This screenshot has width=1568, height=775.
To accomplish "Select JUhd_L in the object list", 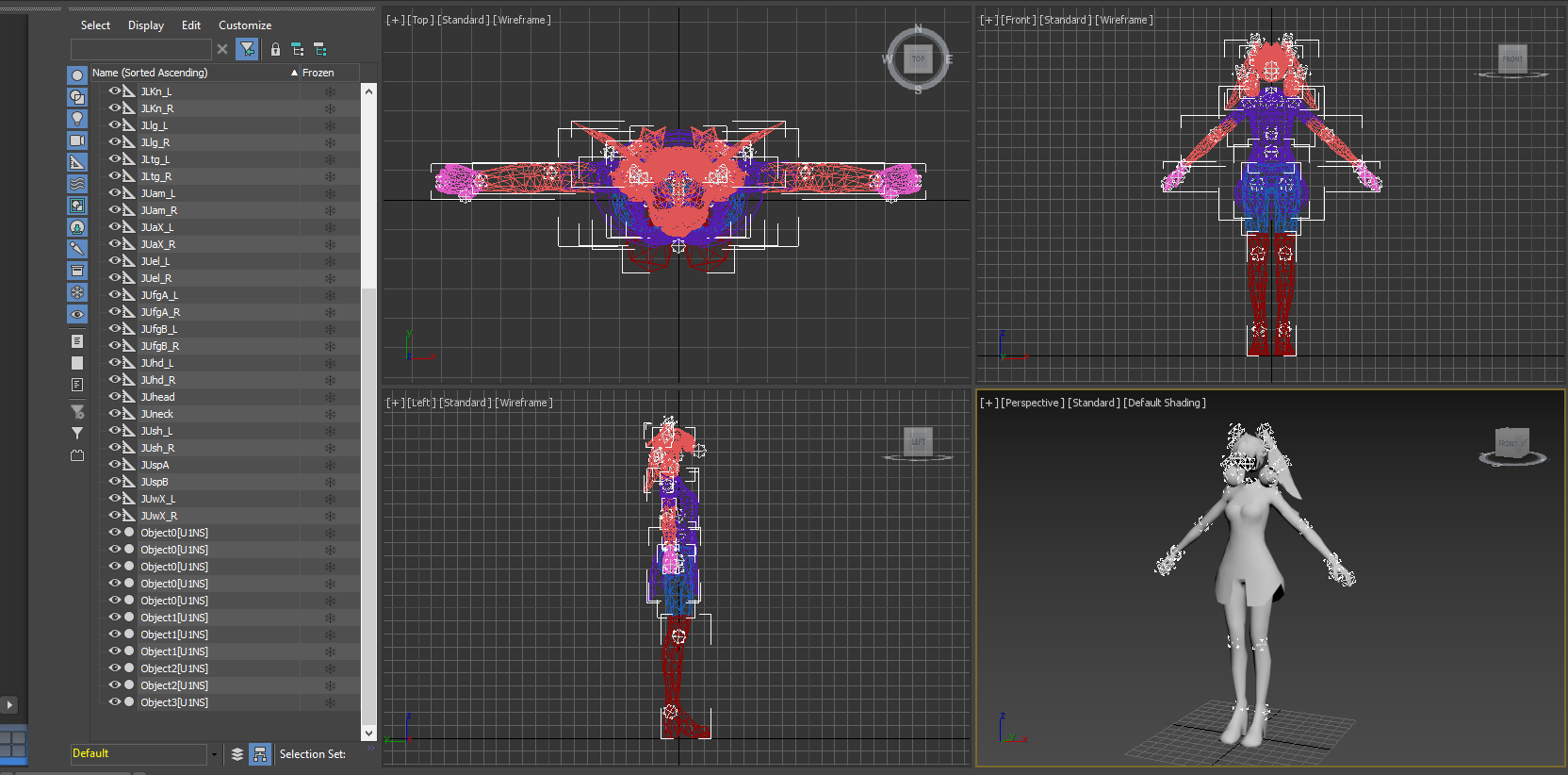I will pos(156,363).
